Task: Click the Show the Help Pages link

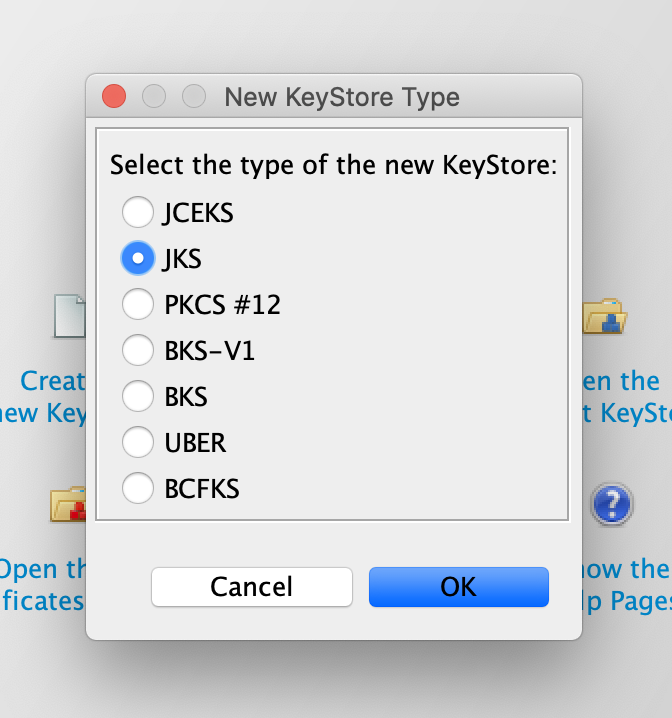Action: coord(626,584)
